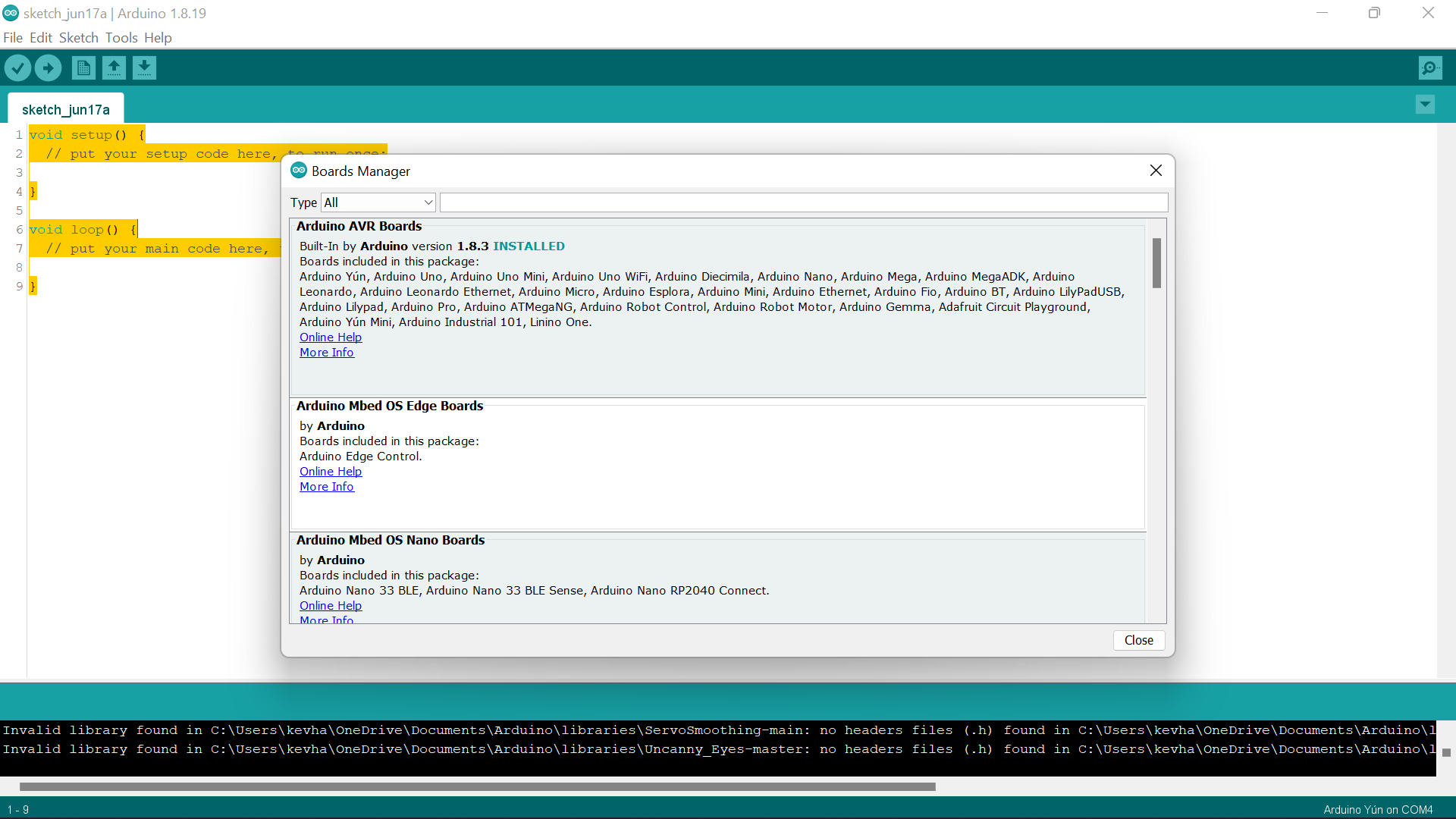Open the Tools menu
This screenshot has height=819, width=1456.
pos(121,38)
